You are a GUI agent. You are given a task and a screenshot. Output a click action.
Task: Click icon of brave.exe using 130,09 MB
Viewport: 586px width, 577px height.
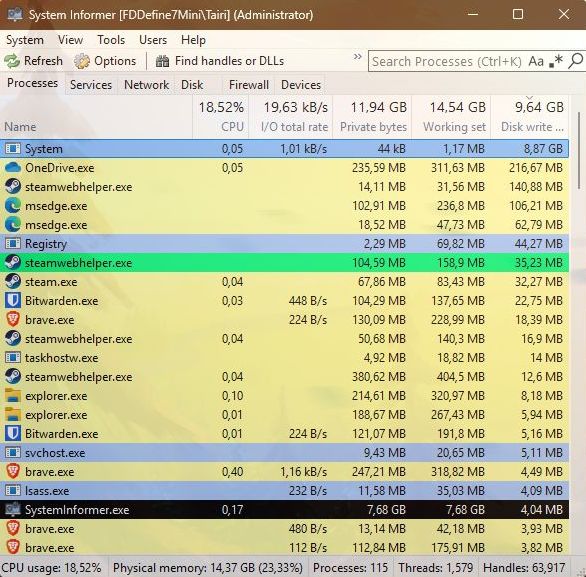coord(13,320)
